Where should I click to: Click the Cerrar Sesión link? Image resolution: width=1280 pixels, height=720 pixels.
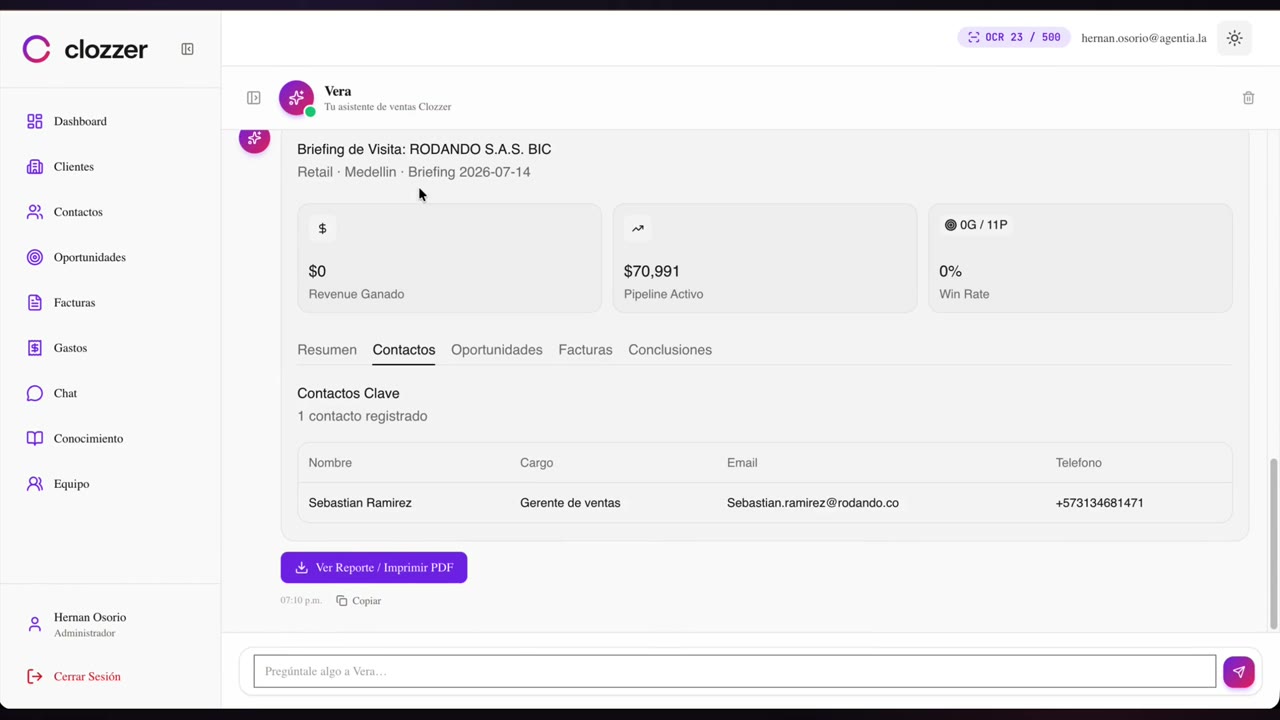[x=87, y=677]
